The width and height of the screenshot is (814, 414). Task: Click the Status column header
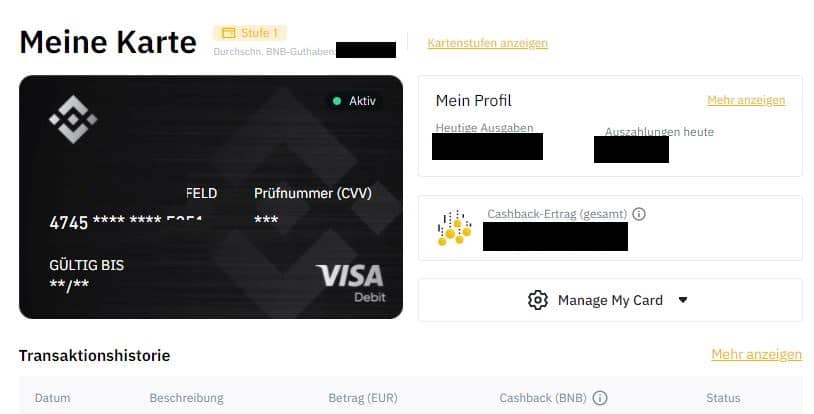coord(723,398)
